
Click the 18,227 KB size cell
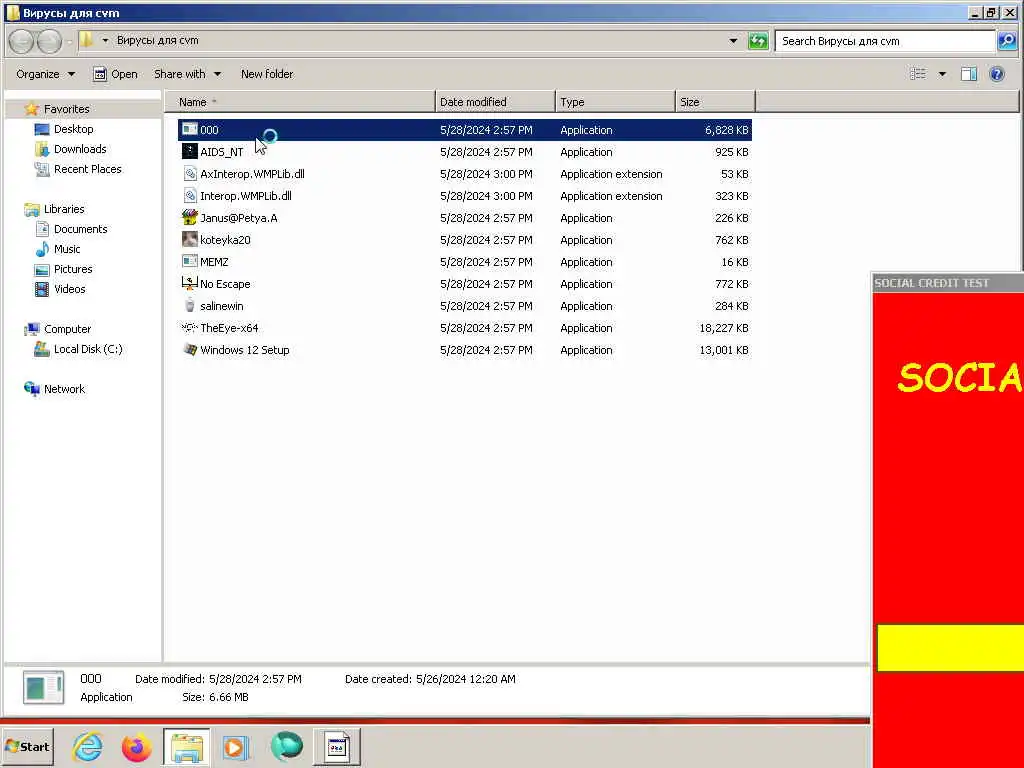[724, 328]
